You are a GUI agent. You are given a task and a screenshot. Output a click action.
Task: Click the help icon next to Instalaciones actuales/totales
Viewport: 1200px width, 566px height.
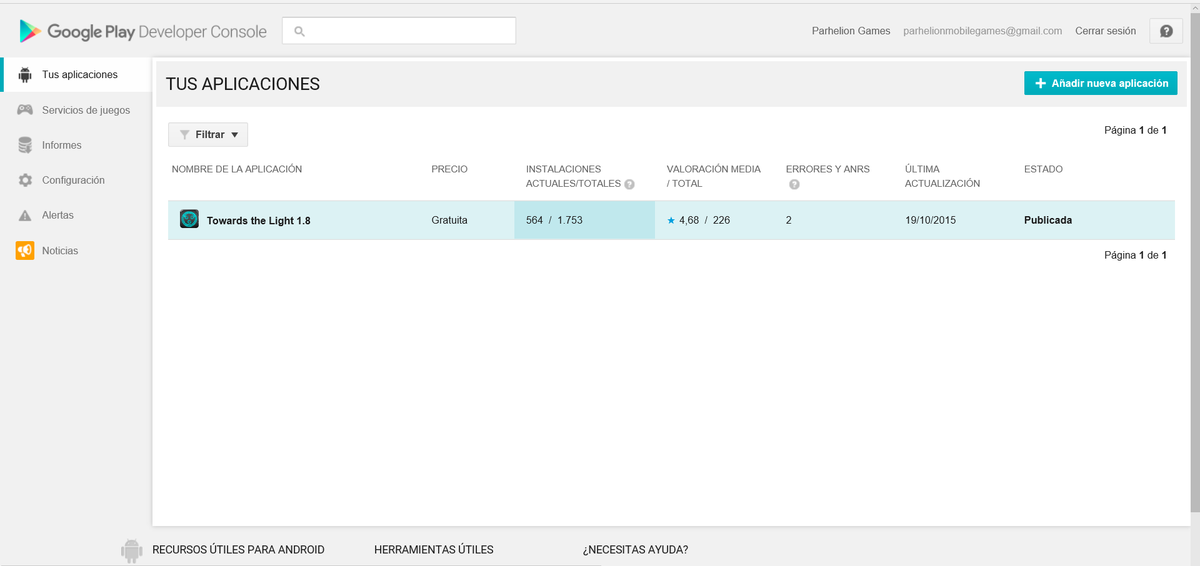630,184
